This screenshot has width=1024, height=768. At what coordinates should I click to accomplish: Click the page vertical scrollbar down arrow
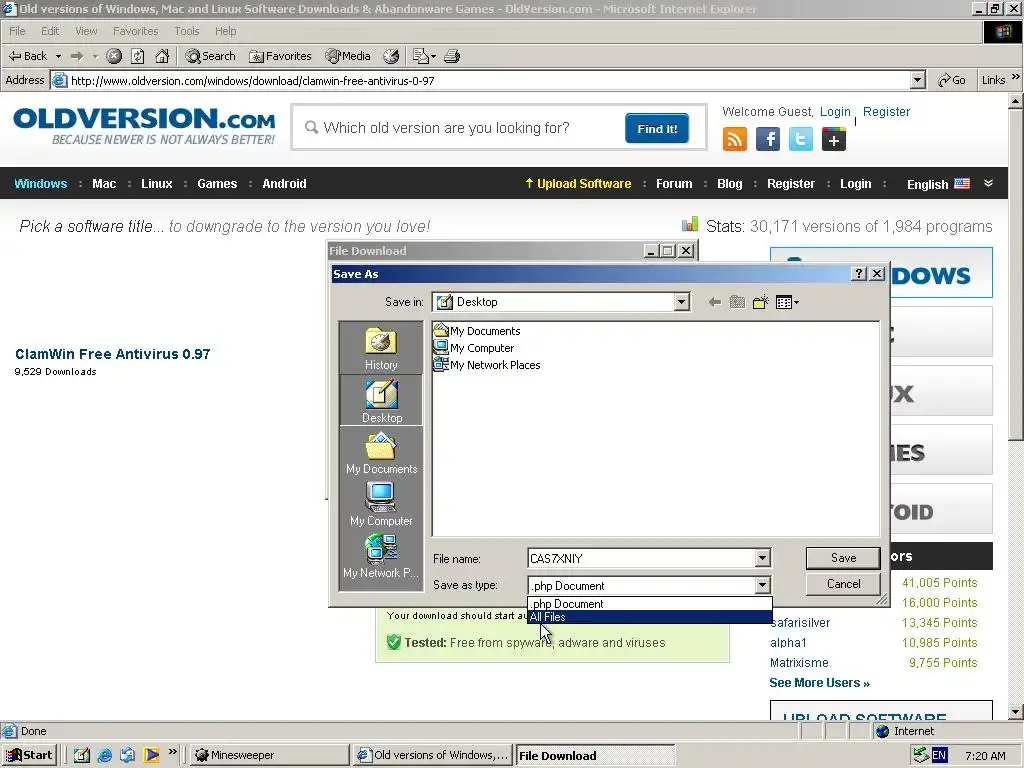1016,712
